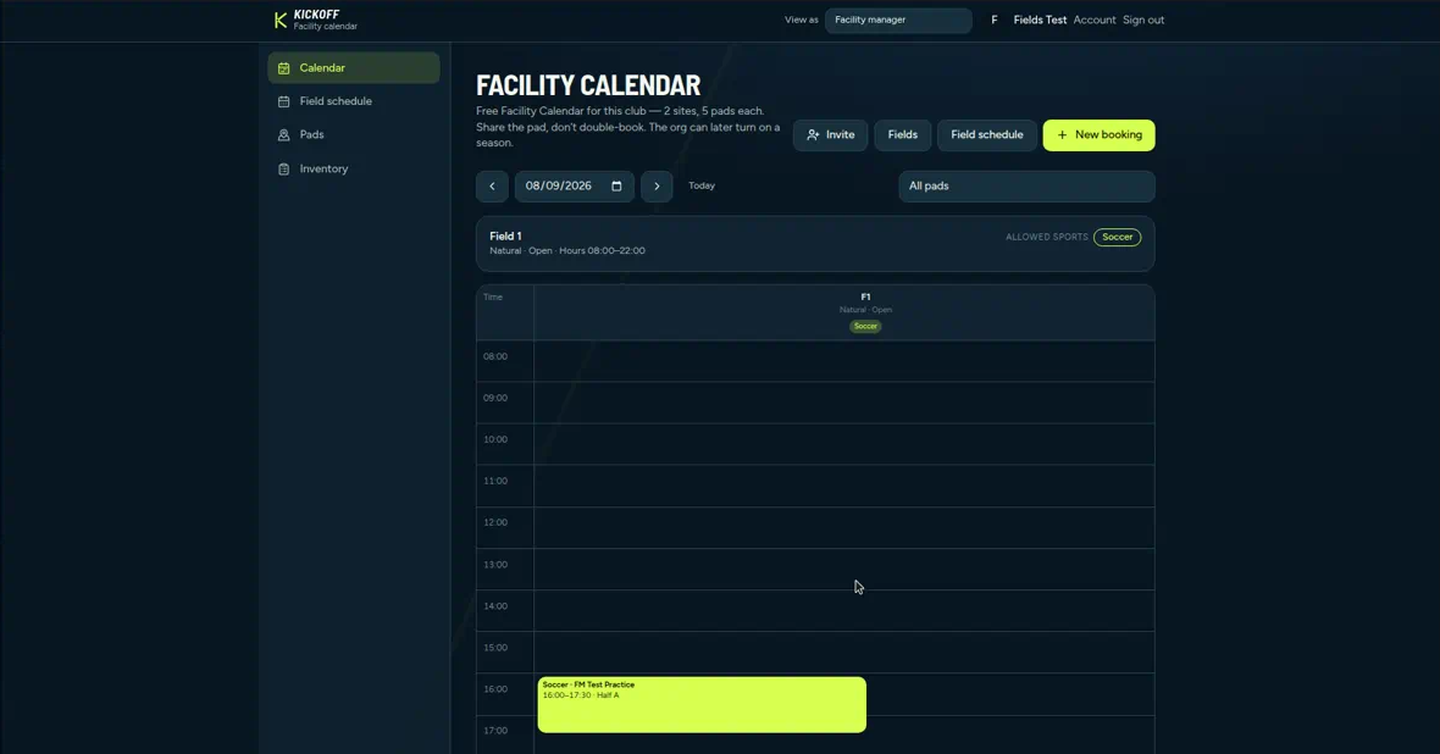1440x754 pixels.
Task: Open the Calendar sidebar item
Action: 354,68
